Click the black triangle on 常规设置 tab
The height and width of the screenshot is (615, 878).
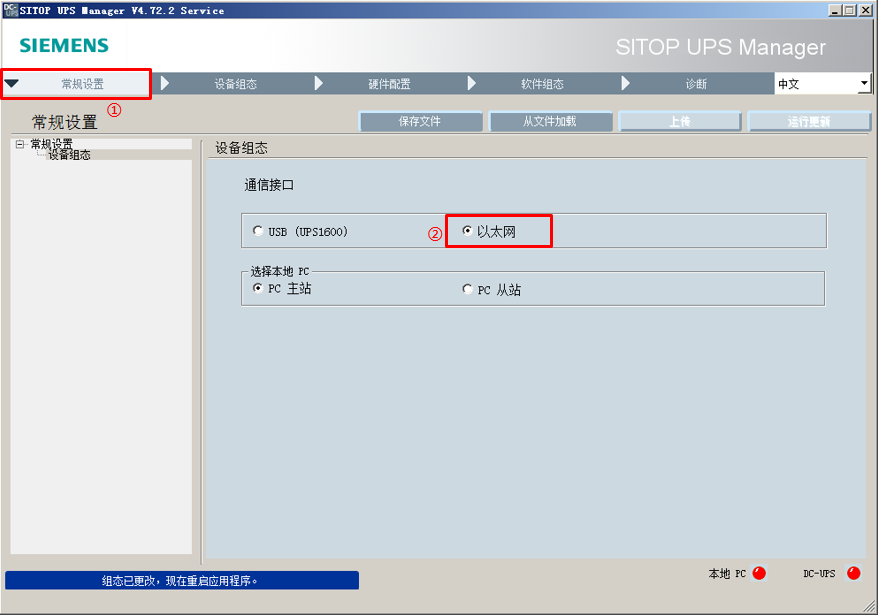pyautogui.click(x=13, y=84)
